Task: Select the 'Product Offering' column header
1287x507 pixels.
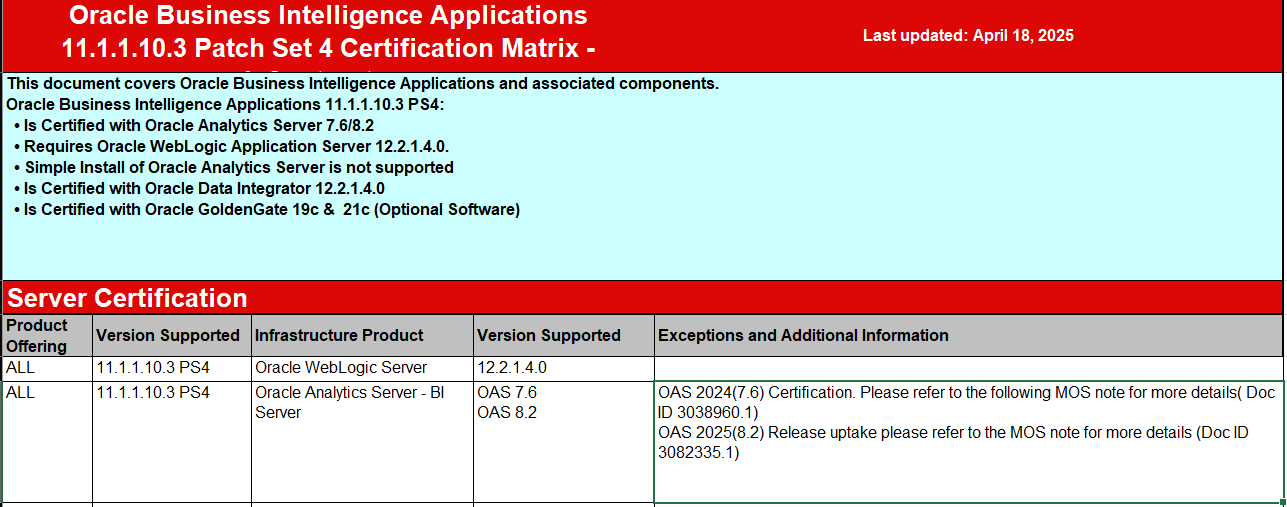Action: tap(47, 335)
